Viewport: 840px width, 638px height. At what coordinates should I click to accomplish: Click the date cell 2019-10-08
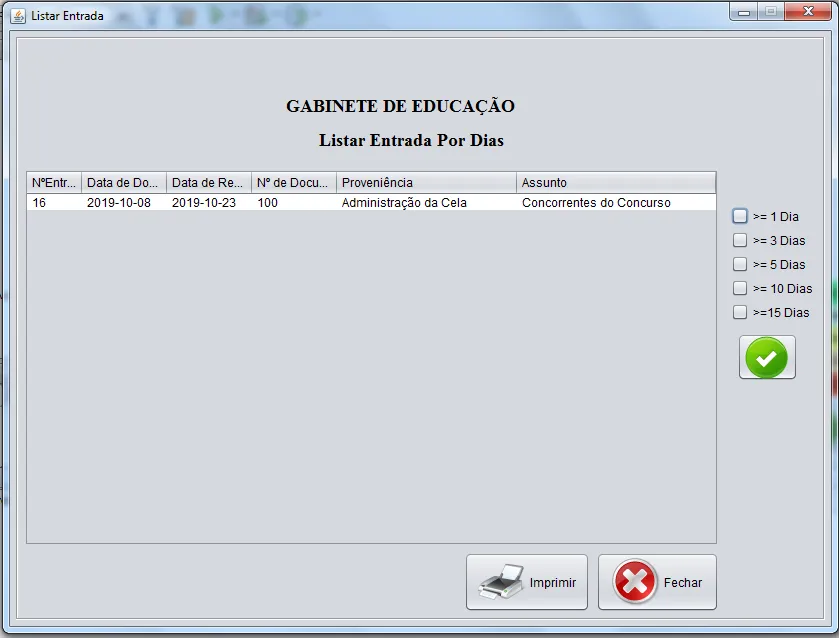pos(124,202)
